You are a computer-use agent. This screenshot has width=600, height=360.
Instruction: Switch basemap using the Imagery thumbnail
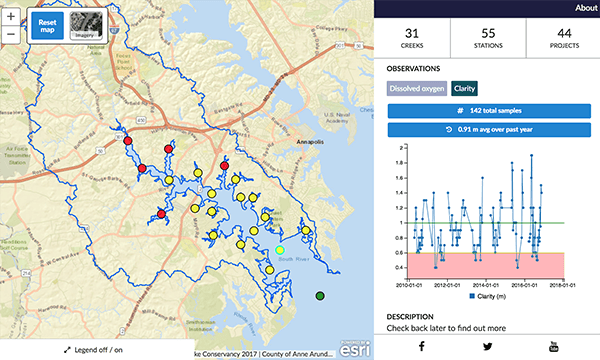[x=86, y=26]
